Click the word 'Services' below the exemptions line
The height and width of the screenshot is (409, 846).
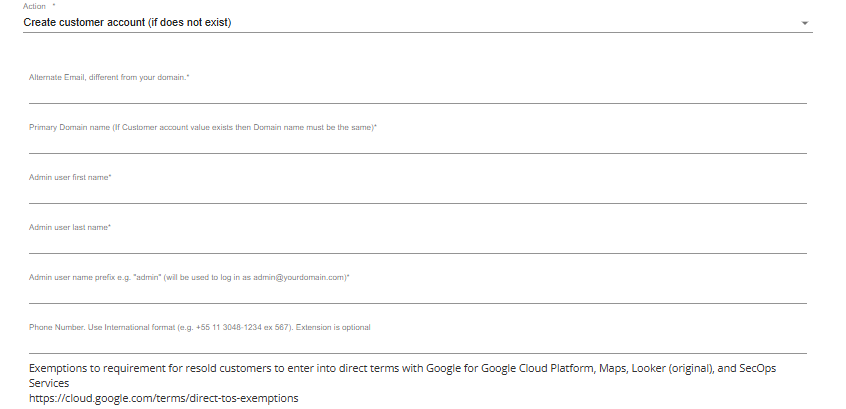click(x=49, y=383)
